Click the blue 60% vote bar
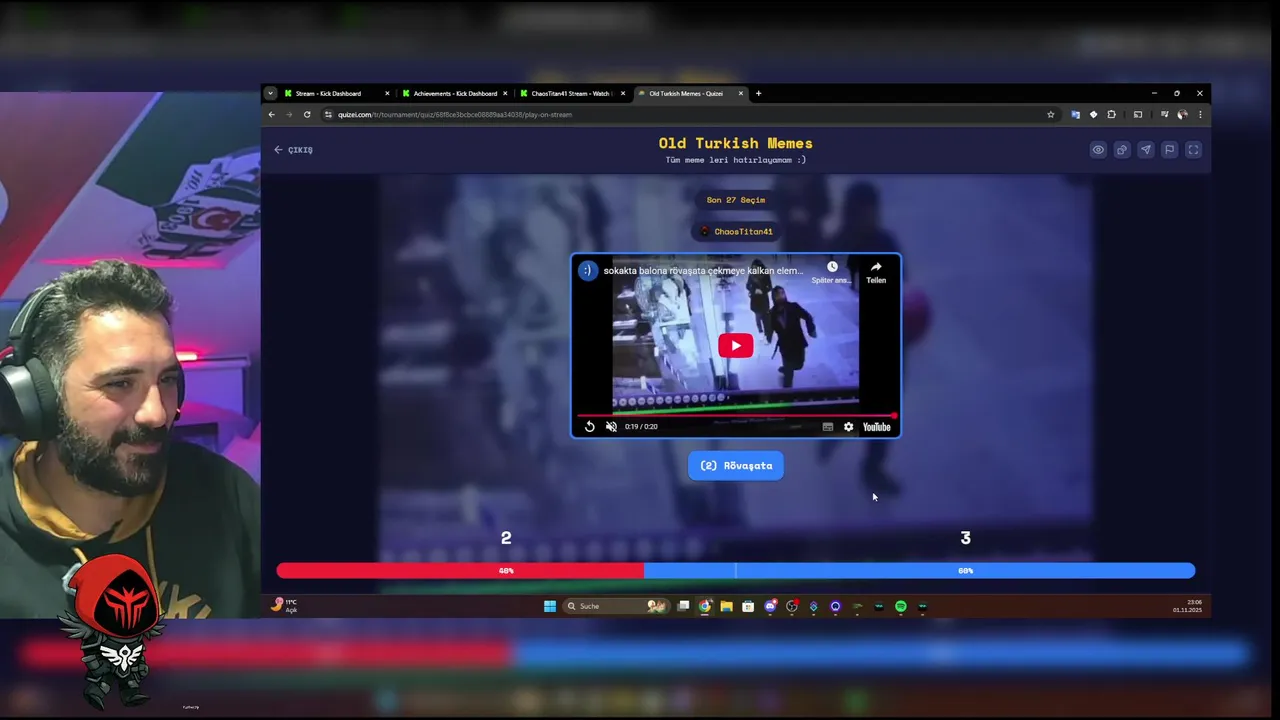Viewport: 1280px width, 720px height. coord(919,571)
